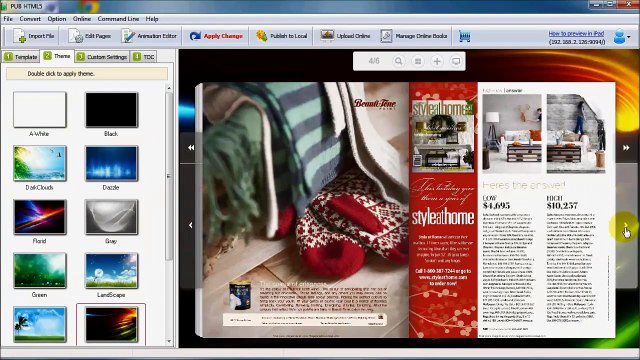Select the LandScape theme thumbnail
Viewport: 640px width, 360px height.
(x=111, y=270)
